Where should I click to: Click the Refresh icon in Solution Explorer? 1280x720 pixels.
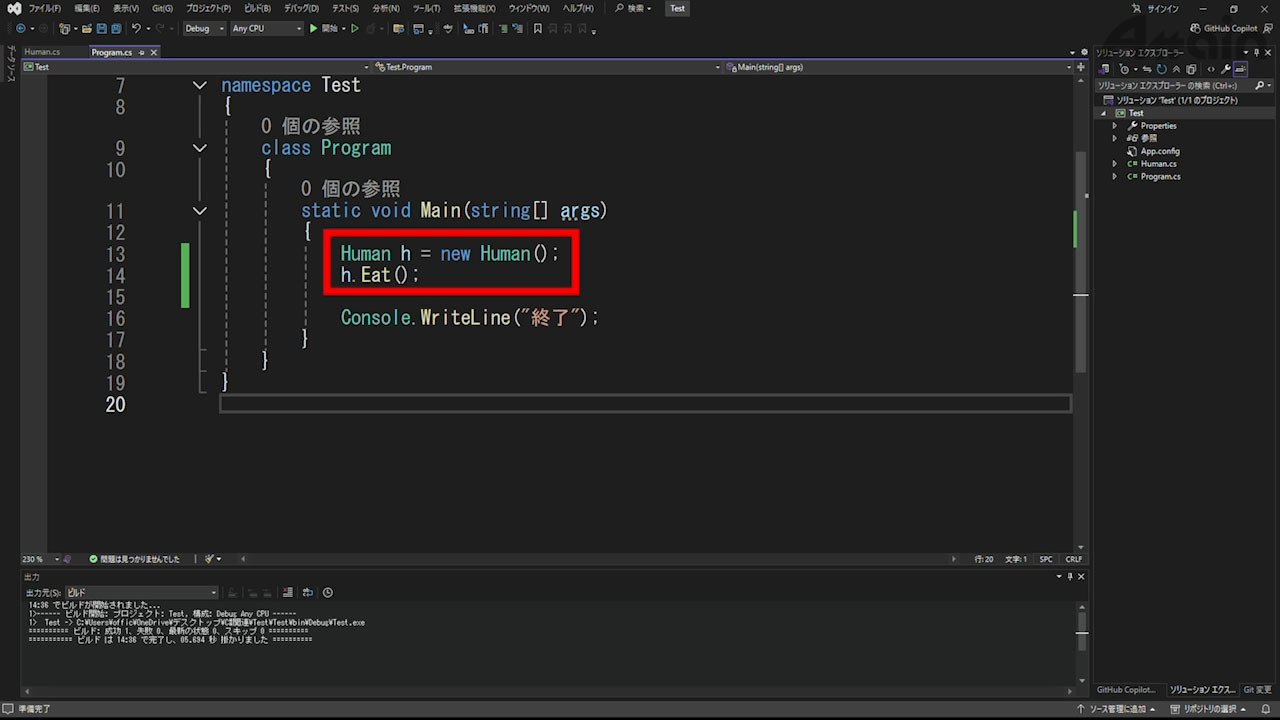tap(1161, 69)
